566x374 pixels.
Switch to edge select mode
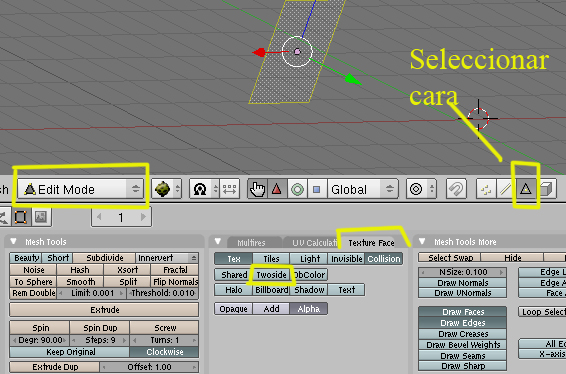pos(506,189)
